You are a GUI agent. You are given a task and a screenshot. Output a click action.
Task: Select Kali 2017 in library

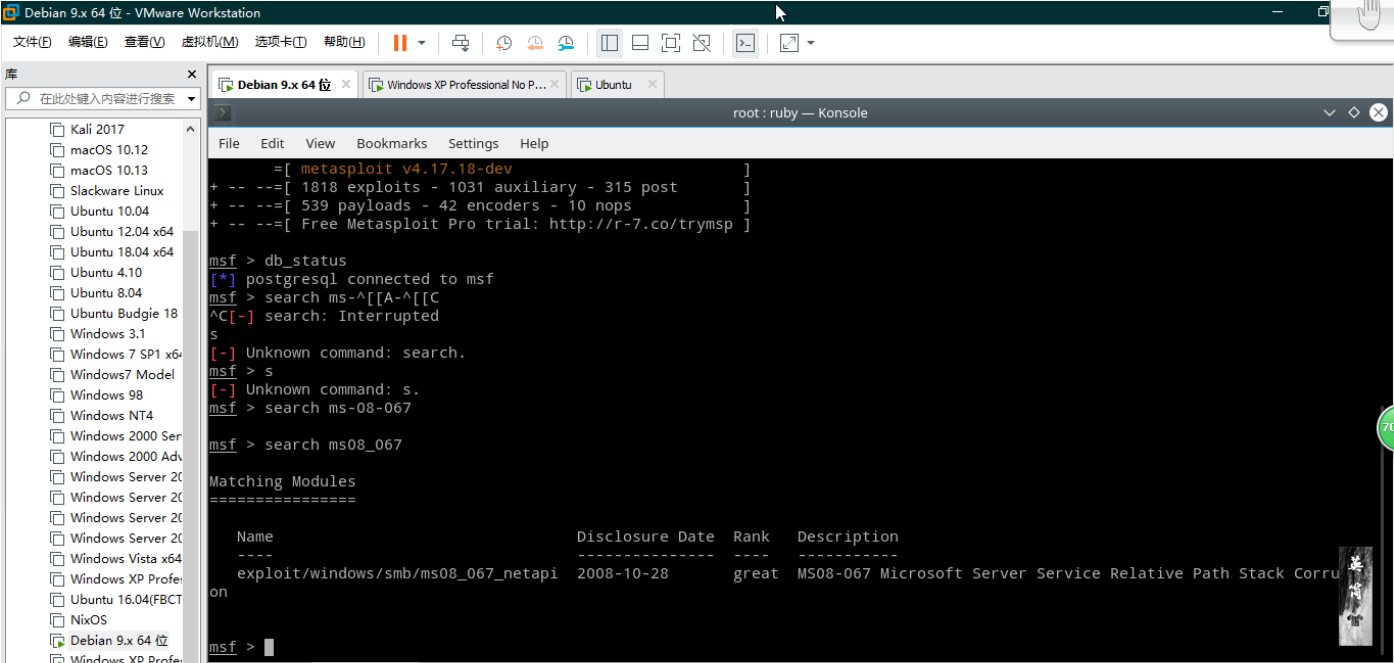coord(97,129)
